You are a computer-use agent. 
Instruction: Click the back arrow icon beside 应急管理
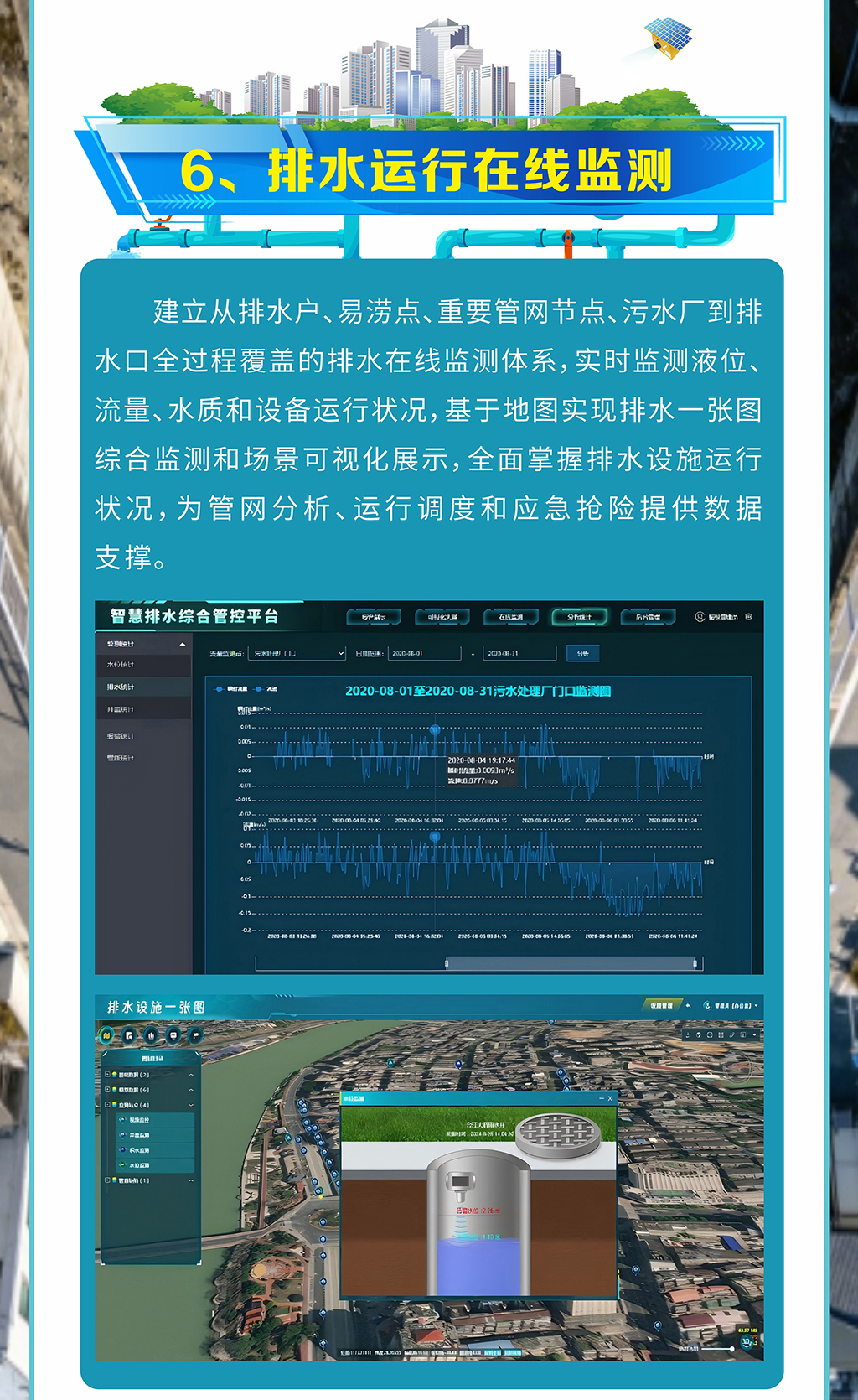pos(689,1005)
